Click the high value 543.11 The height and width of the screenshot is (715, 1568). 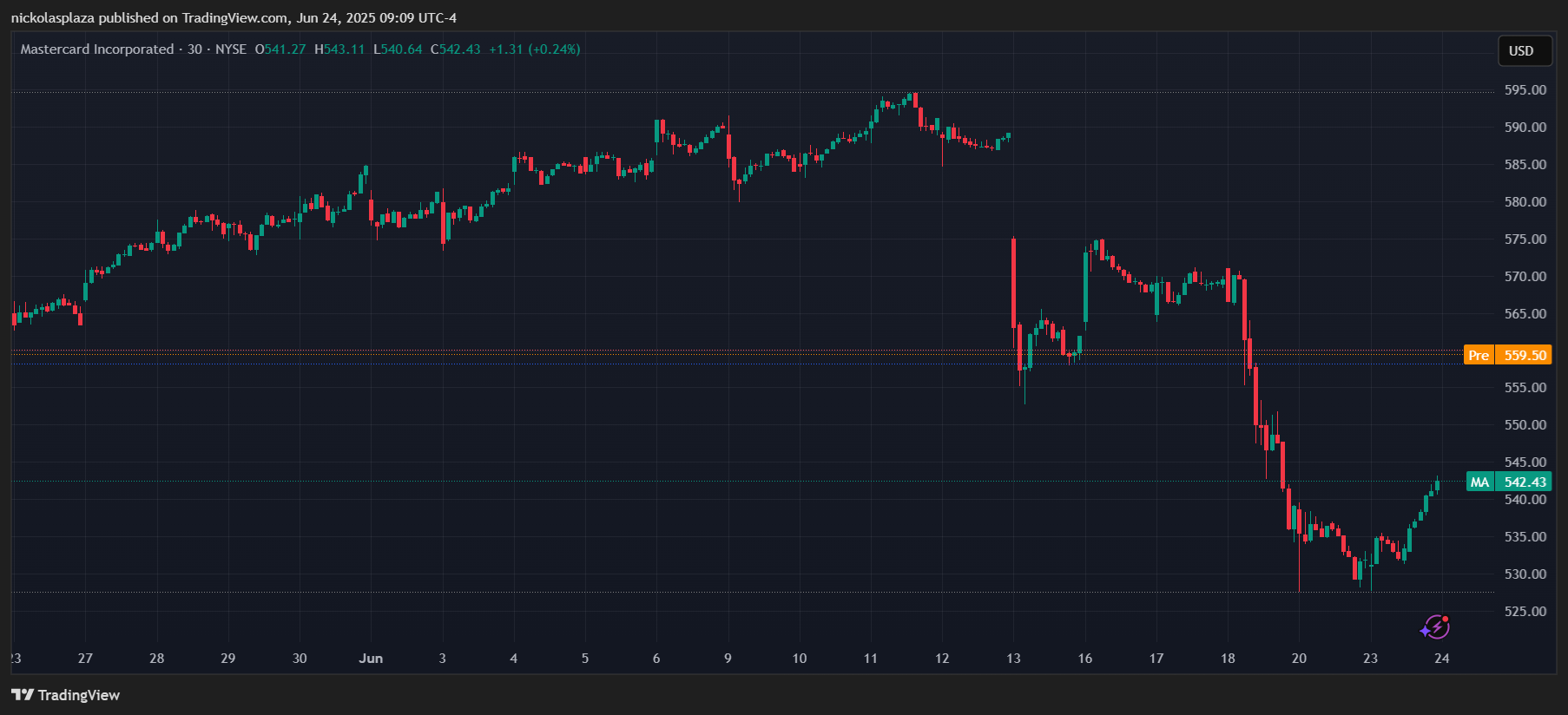click(x=344, y=49)
